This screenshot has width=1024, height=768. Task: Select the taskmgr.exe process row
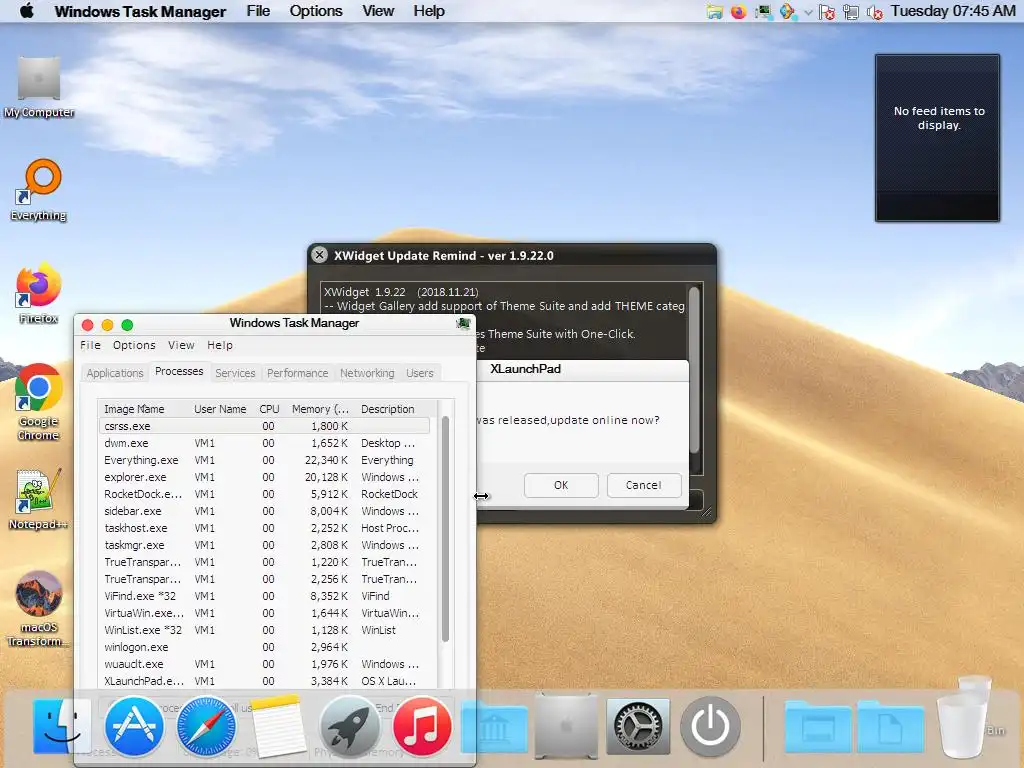click(264, 545)
